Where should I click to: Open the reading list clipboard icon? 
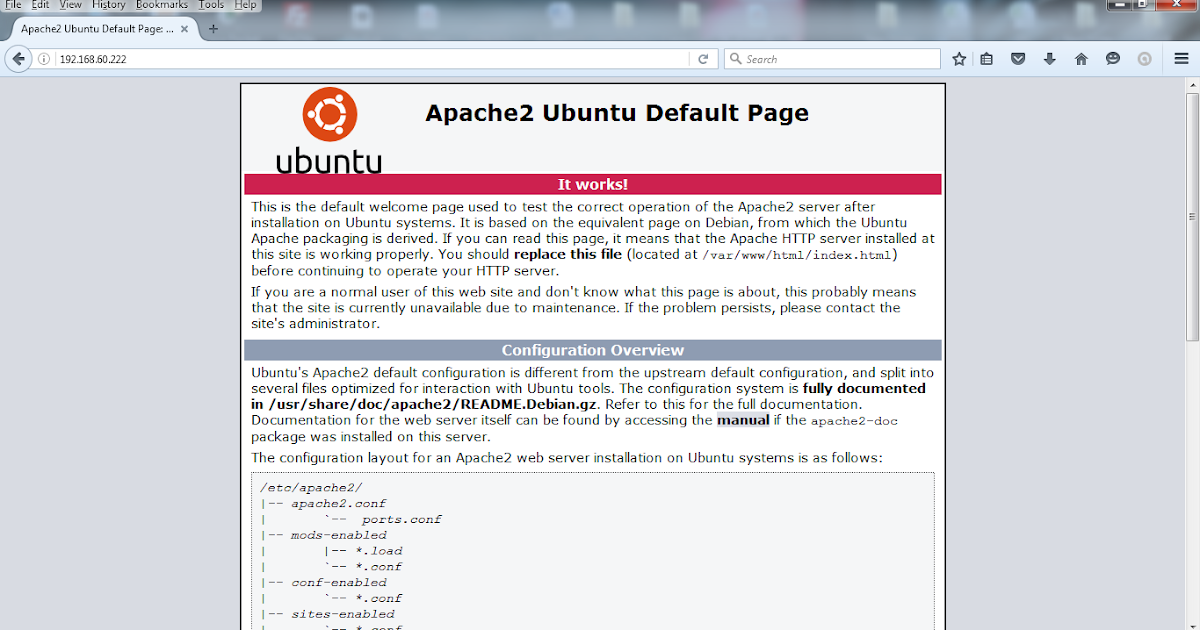986,58
